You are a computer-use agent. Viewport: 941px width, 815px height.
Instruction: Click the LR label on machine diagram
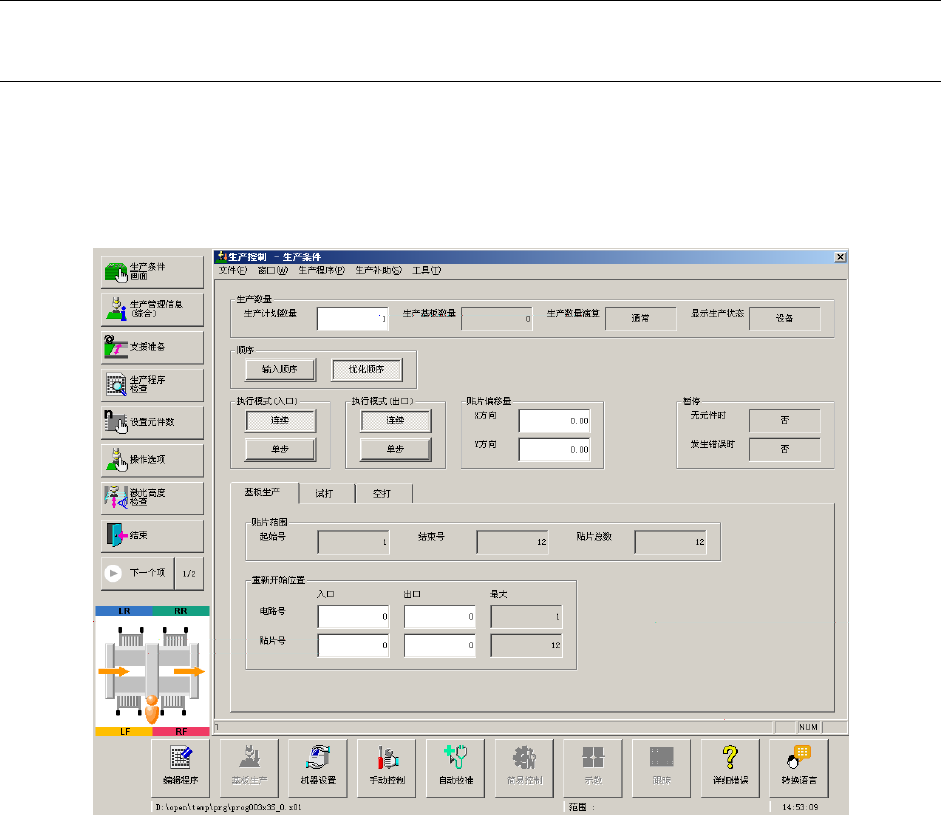coord(124,611)
